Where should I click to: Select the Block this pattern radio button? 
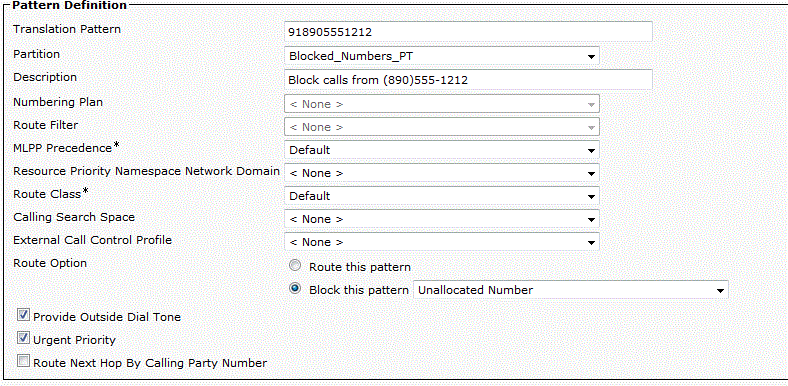[296, 288]
